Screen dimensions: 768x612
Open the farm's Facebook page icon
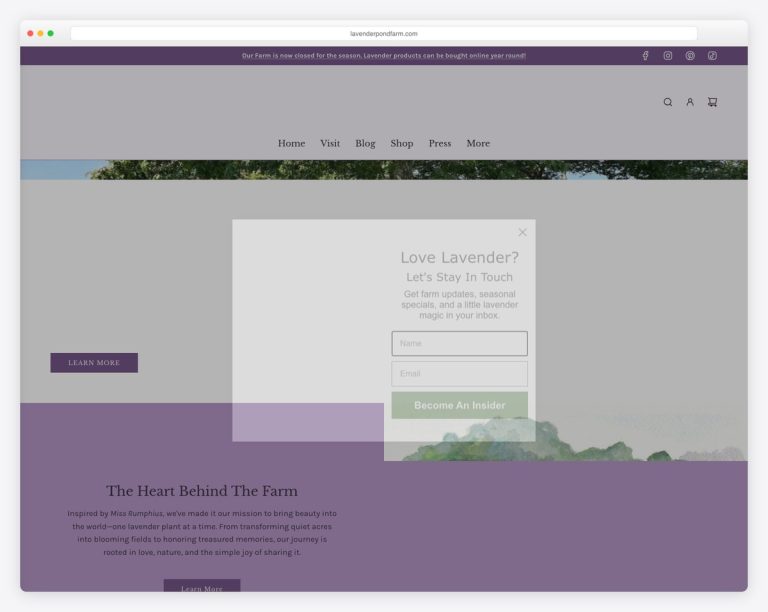point(646,56)
